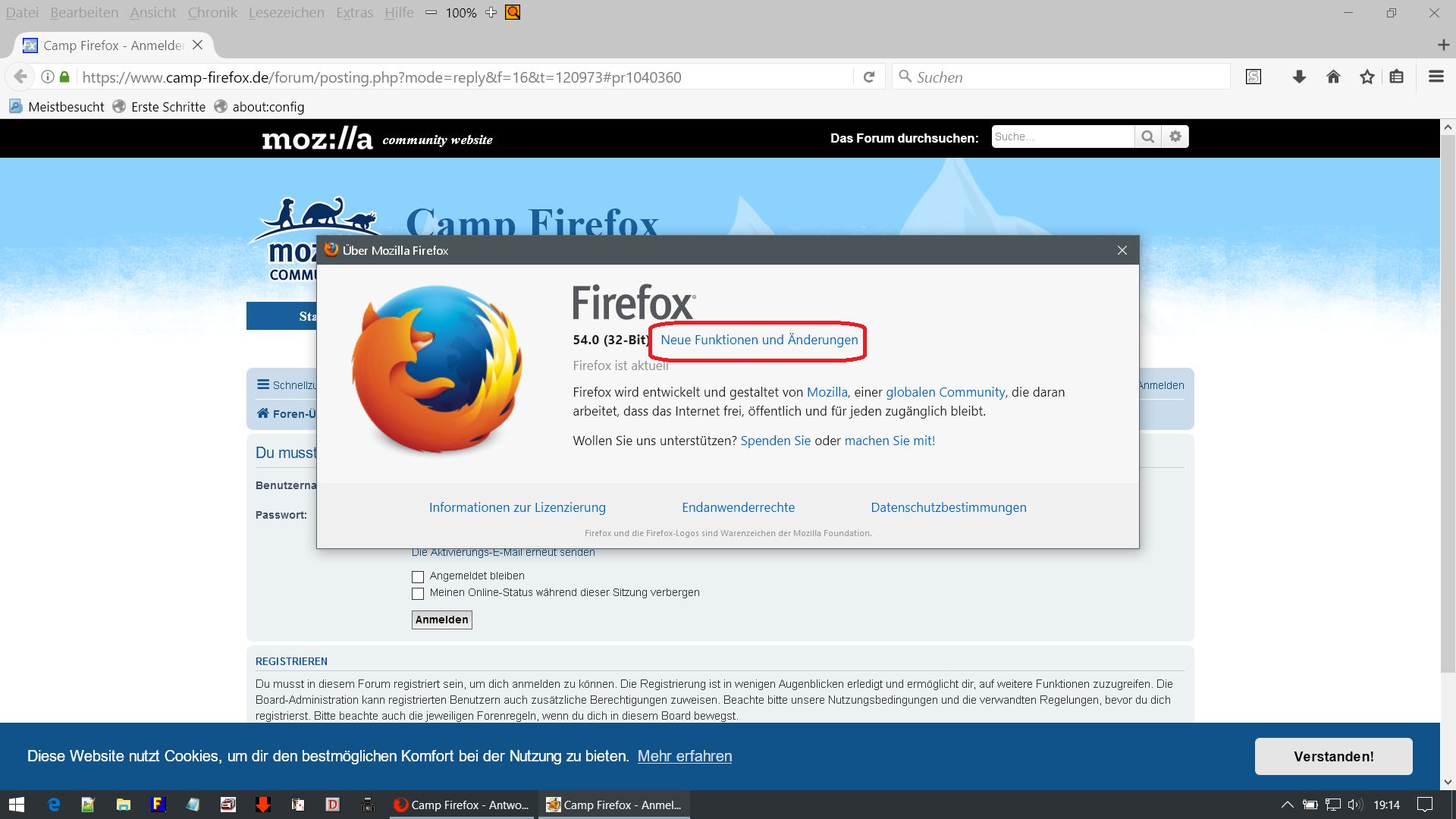Open Neue Funktionen und Änderungen link
The image size is (1456, 819).
759,340
